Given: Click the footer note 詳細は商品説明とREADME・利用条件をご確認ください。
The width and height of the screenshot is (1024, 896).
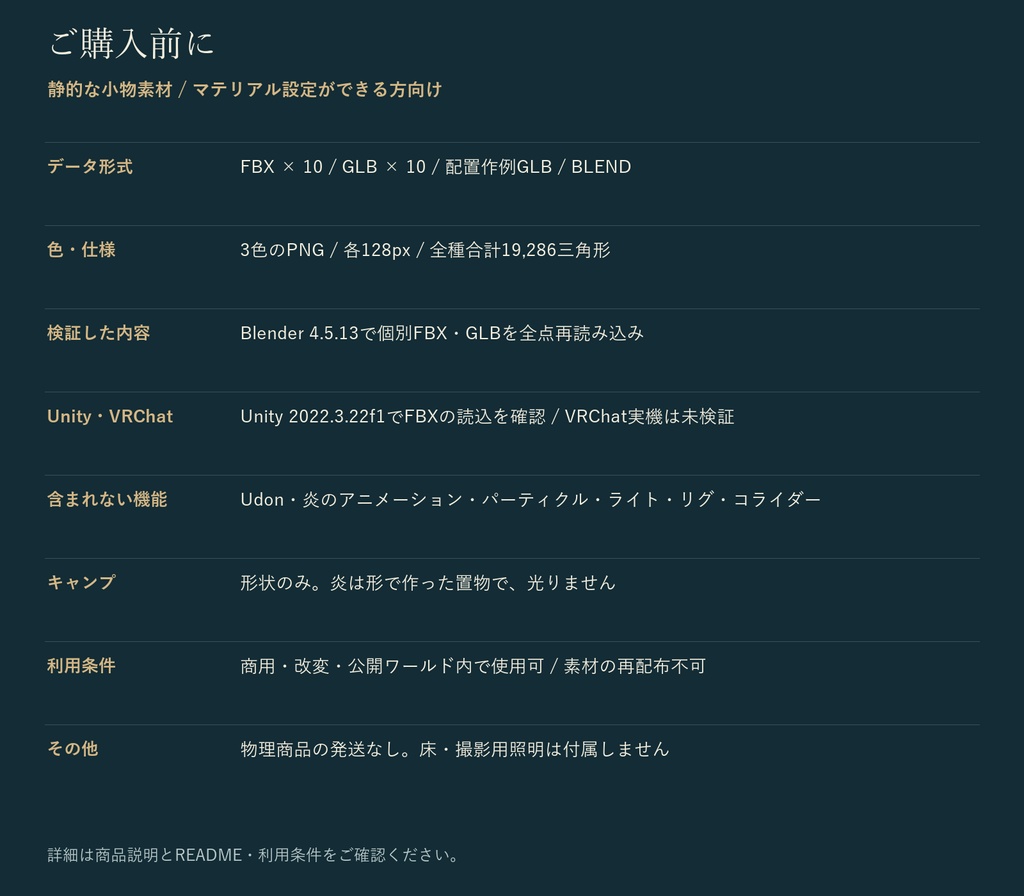Looking at the screenshot, I should pos(254,855).
